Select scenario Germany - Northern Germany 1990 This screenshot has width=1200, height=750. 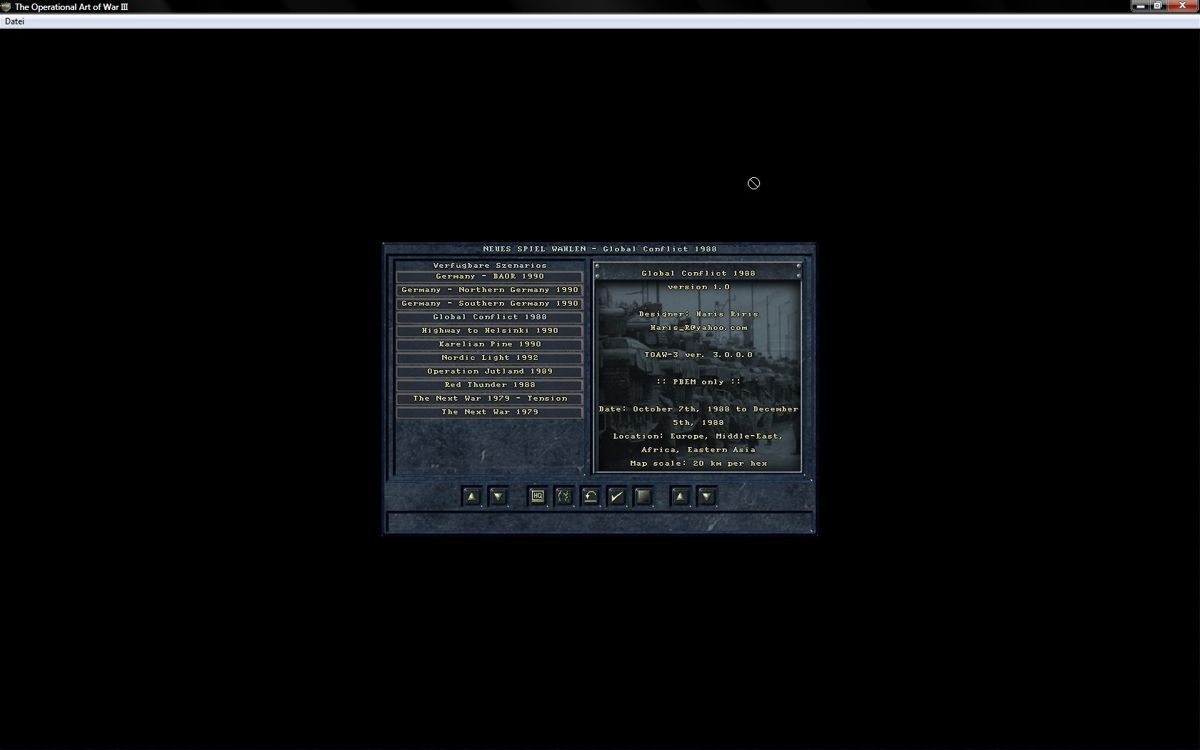489,290
